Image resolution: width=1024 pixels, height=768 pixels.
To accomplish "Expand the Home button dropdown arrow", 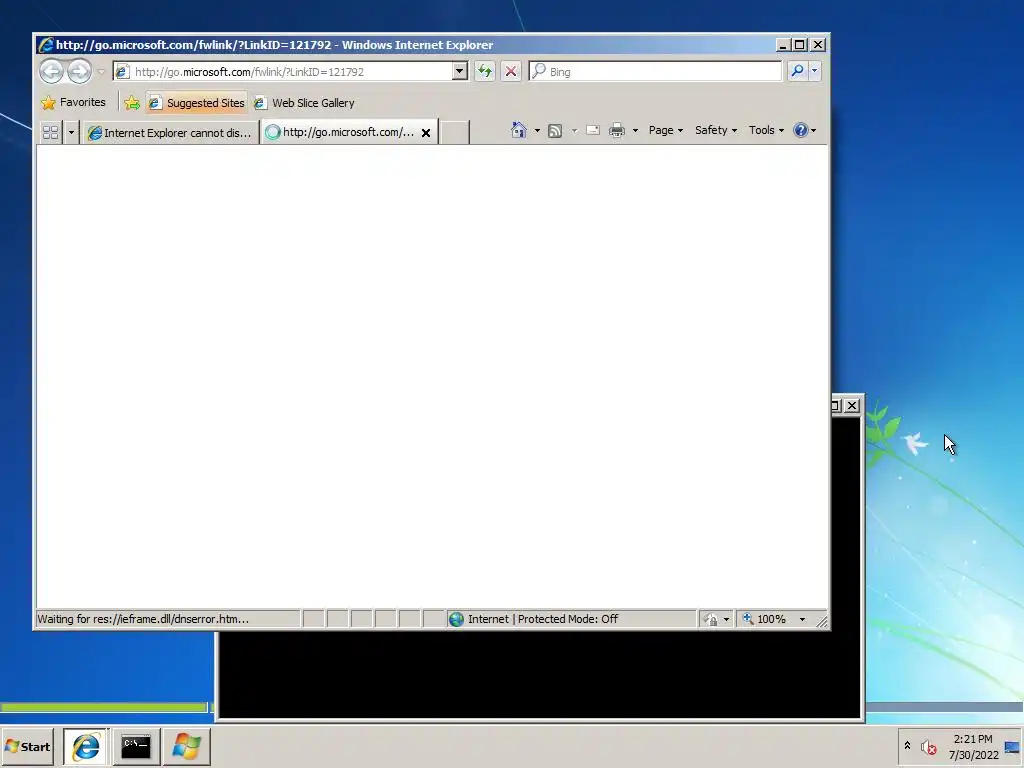I will click(537, 131).
